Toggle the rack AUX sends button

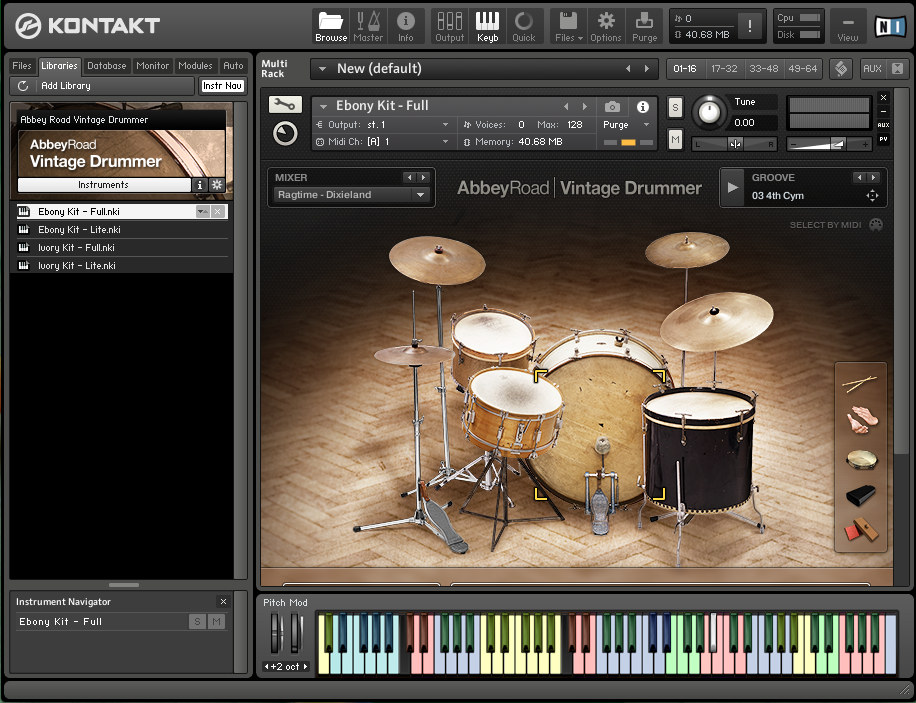click(872, 68)
